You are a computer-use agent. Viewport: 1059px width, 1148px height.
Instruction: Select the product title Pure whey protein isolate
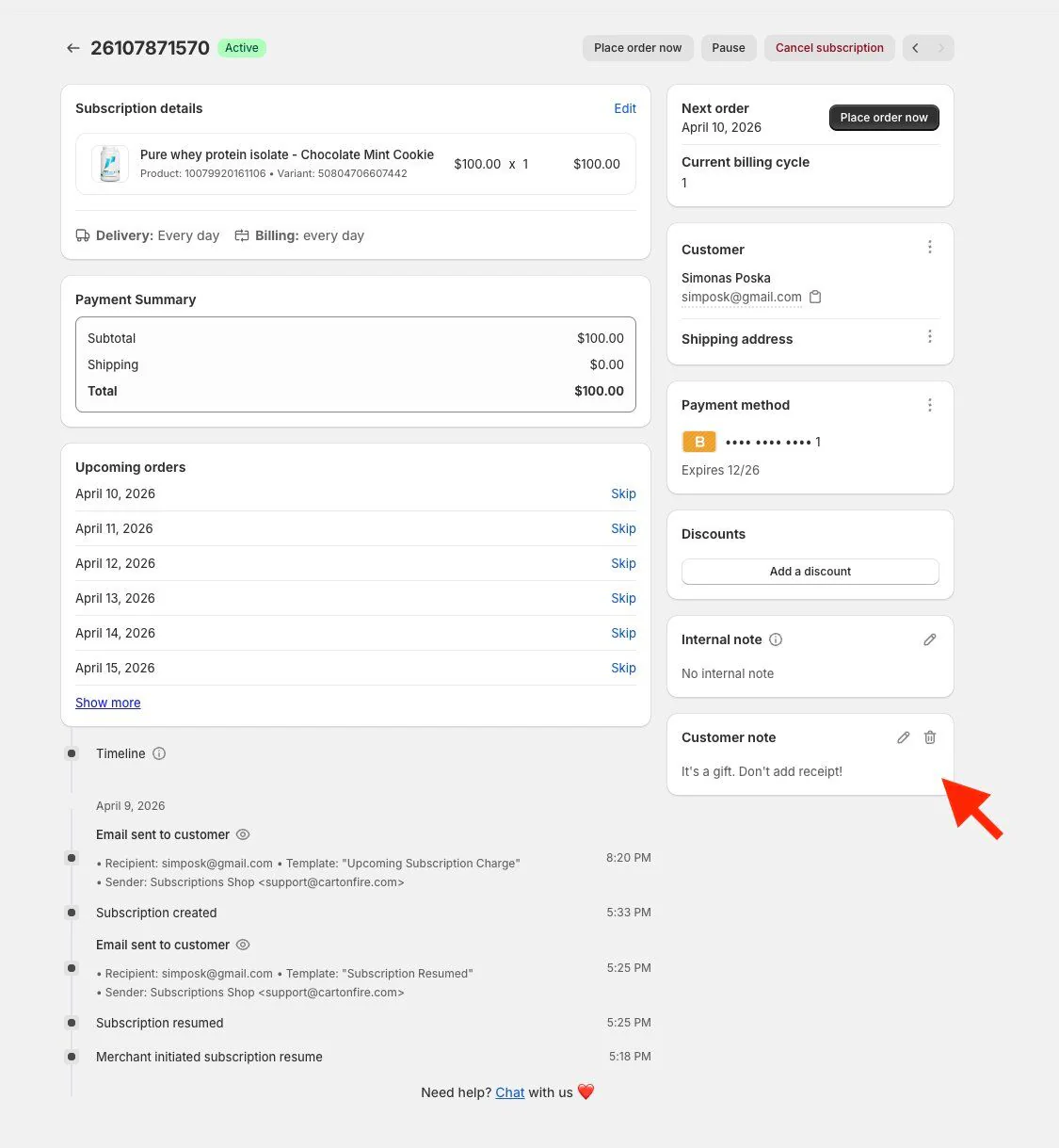287,154
